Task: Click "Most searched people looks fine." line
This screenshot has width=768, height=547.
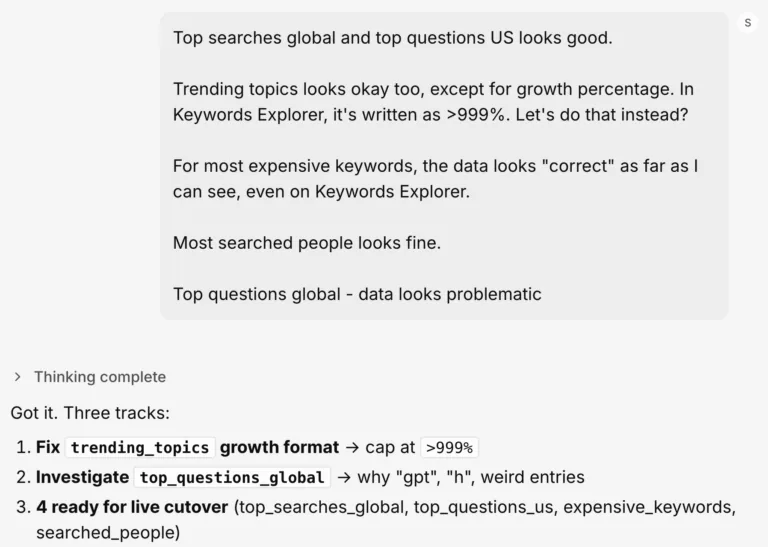Action: (307, 242)
